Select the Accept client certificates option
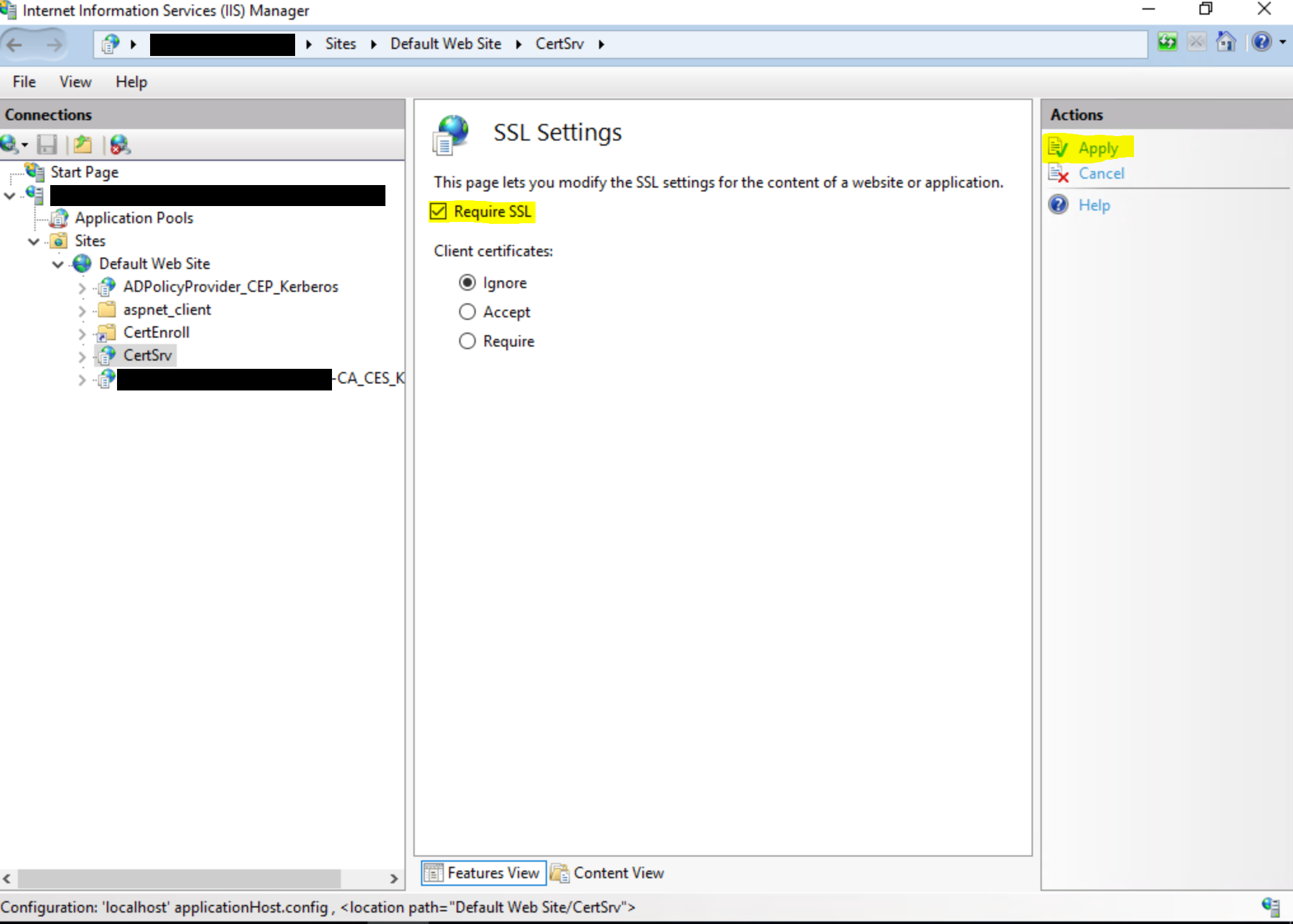This screenshot has width=1293, height=924. (467, 312)
